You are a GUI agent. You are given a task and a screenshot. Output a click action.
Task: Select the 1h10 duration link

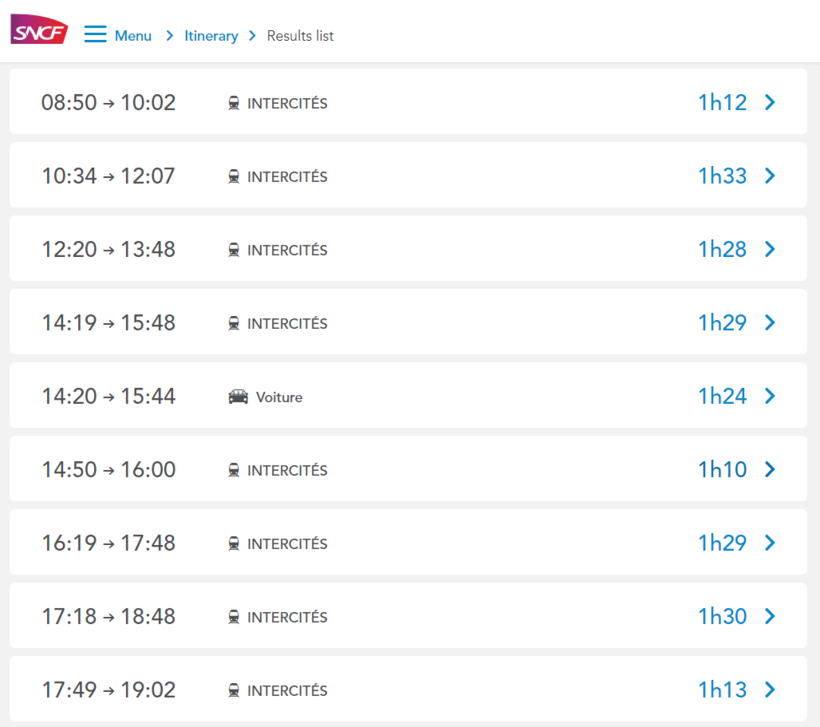point(722,470)
